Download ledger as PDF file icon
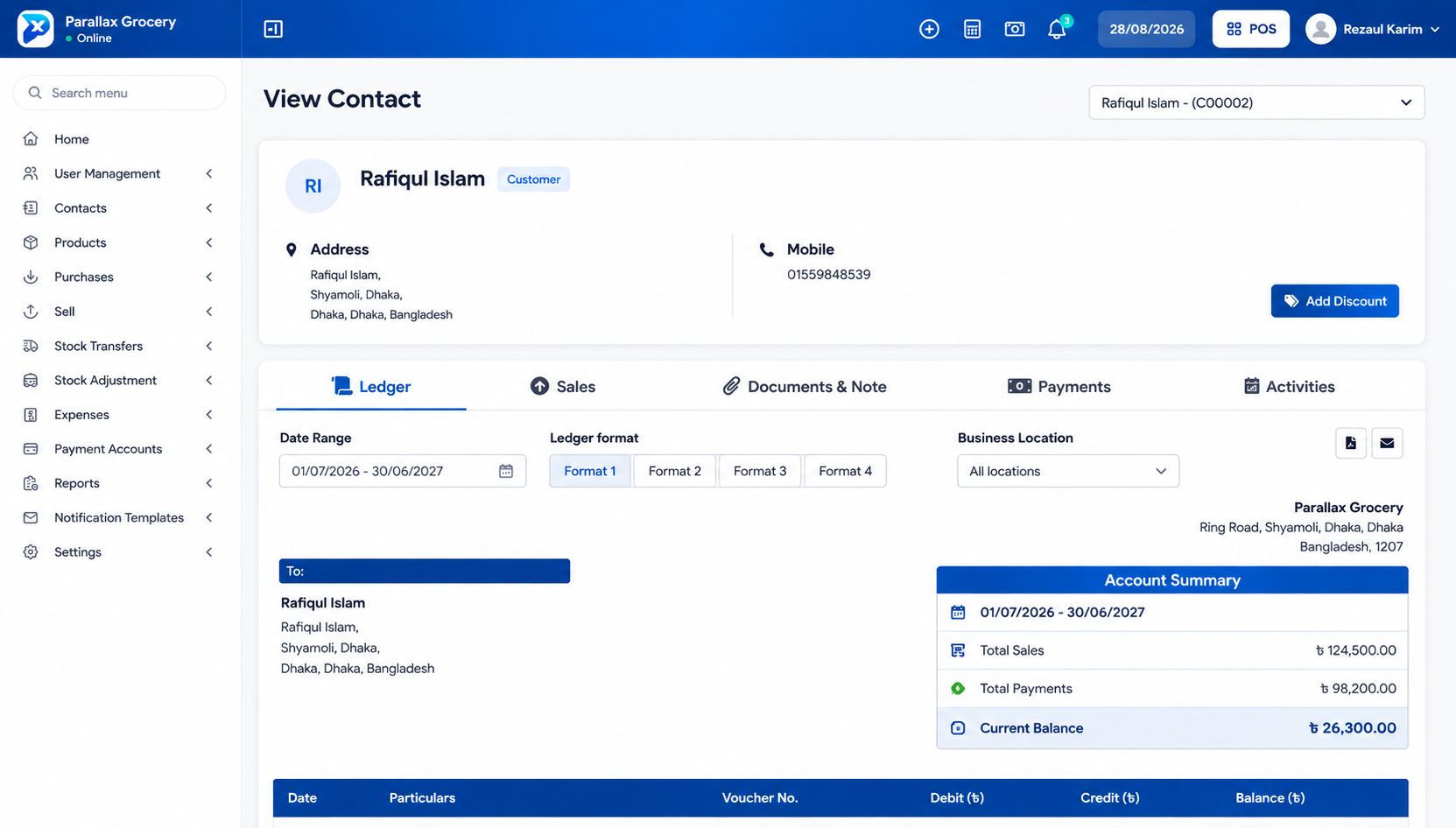 pos(1351,443)
